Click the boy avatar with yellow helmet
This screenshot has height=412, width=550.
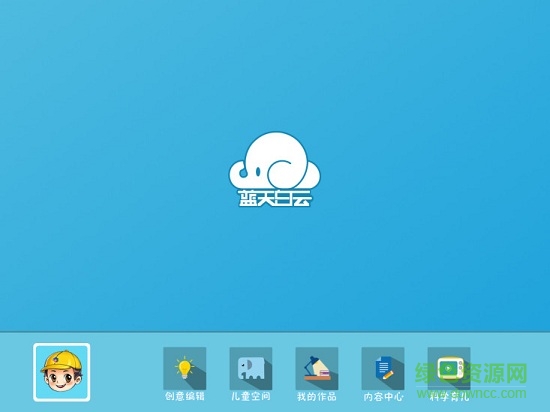[x=62, y=372]
